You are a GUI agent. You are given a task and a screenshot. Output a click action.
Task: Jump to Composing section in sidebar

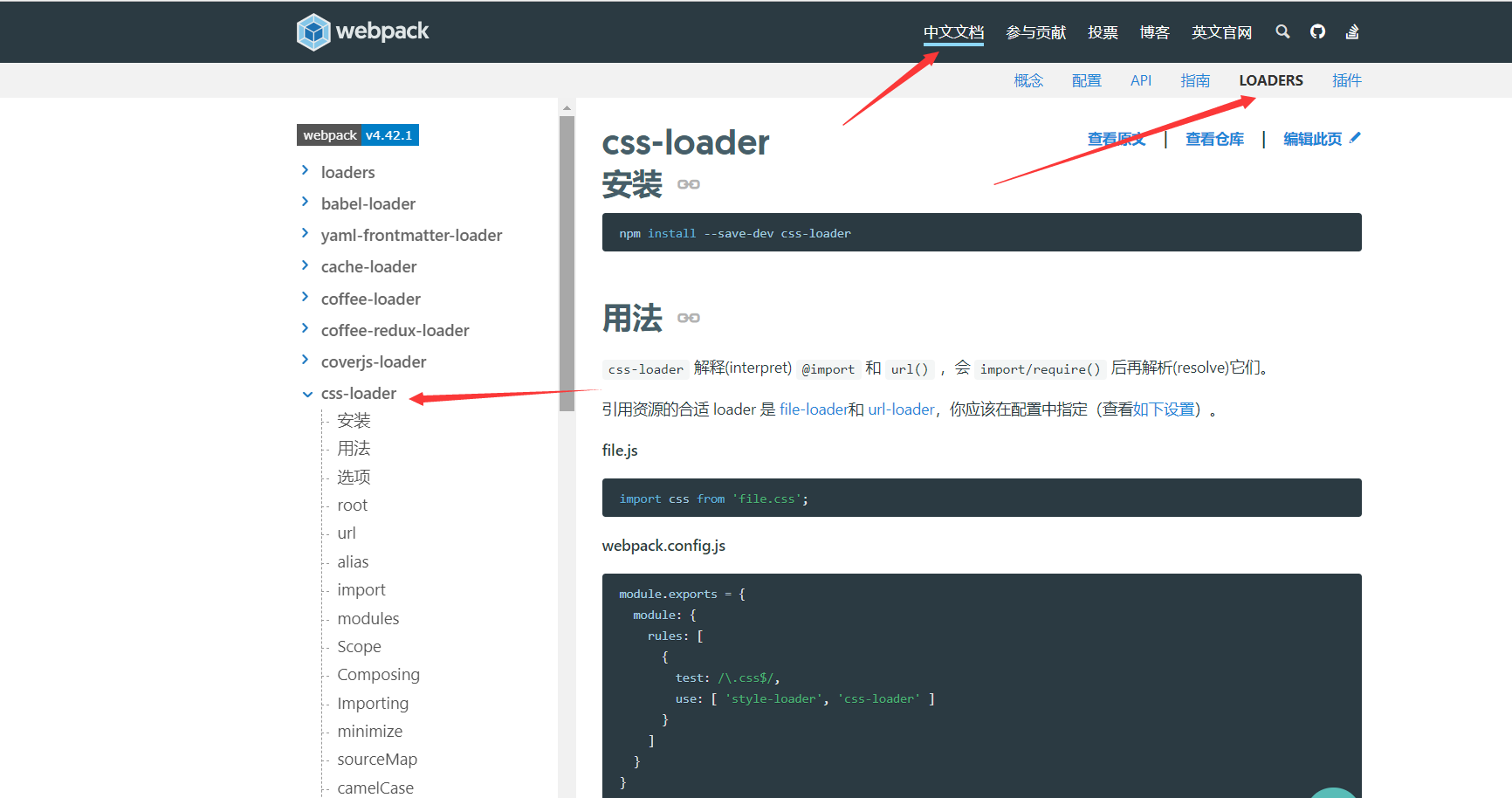pyautogui.click(x=378, y=674)
